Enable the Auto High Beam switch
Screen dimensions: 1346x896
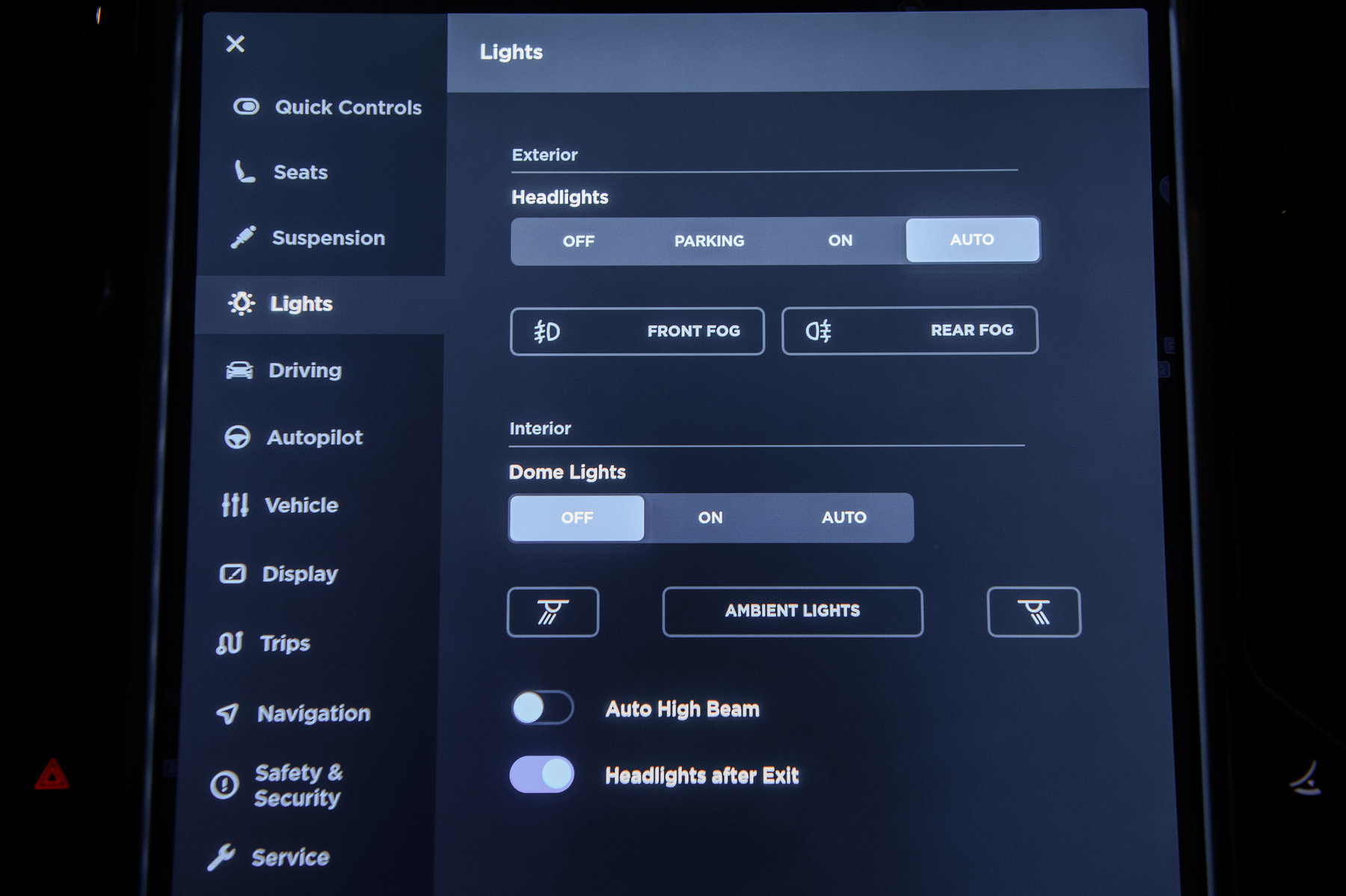542,708
